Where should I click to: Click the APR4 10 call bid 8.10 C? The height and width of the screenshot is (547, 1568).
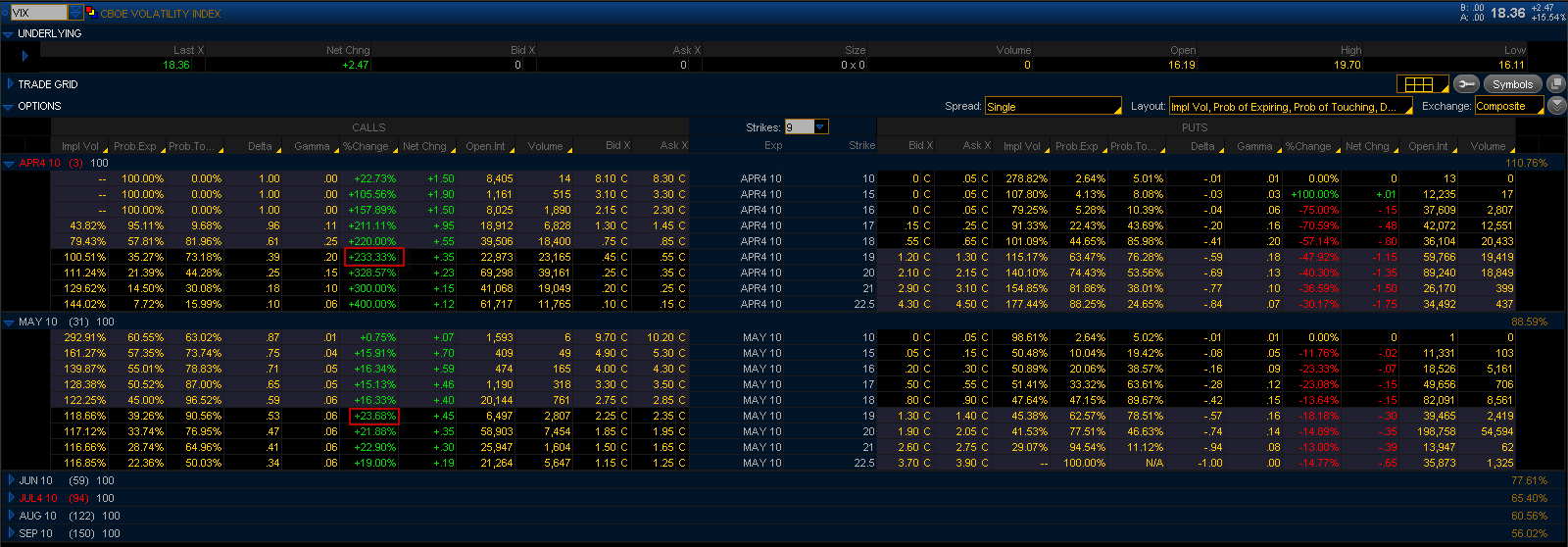(612, 179)
